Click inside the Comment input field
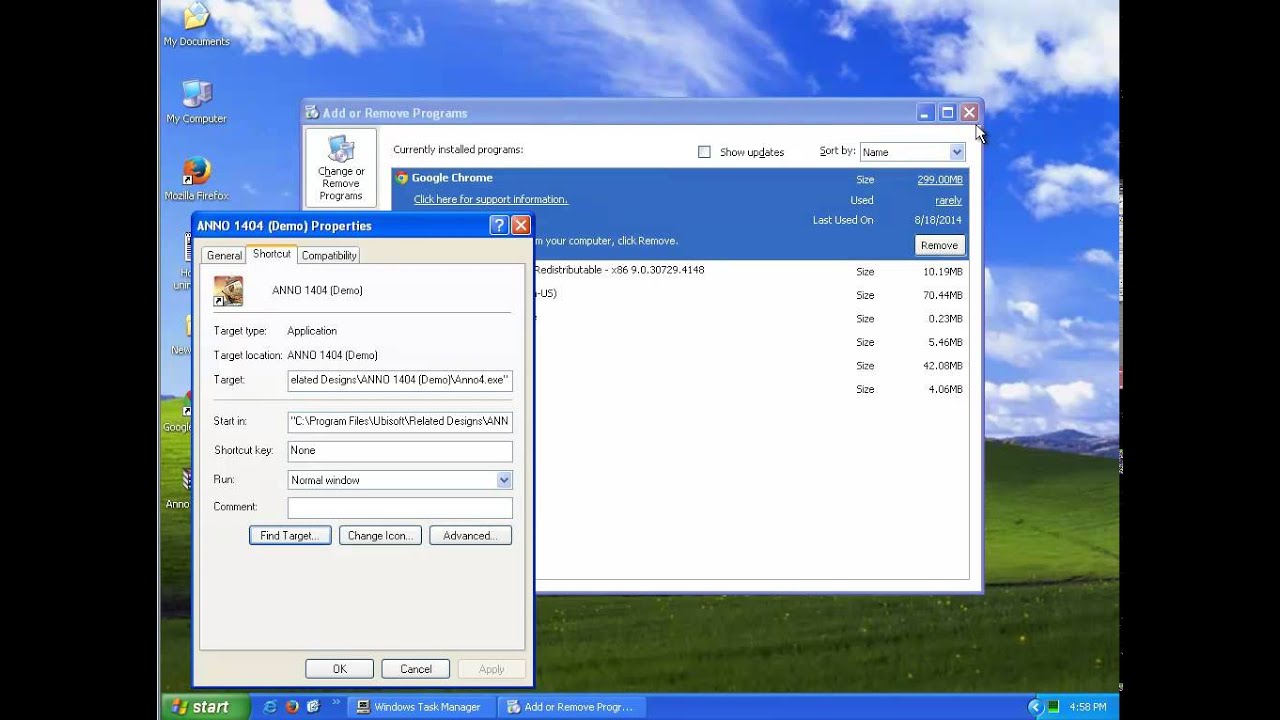Viewport: 1280px width, 720px height. (399, 507)
